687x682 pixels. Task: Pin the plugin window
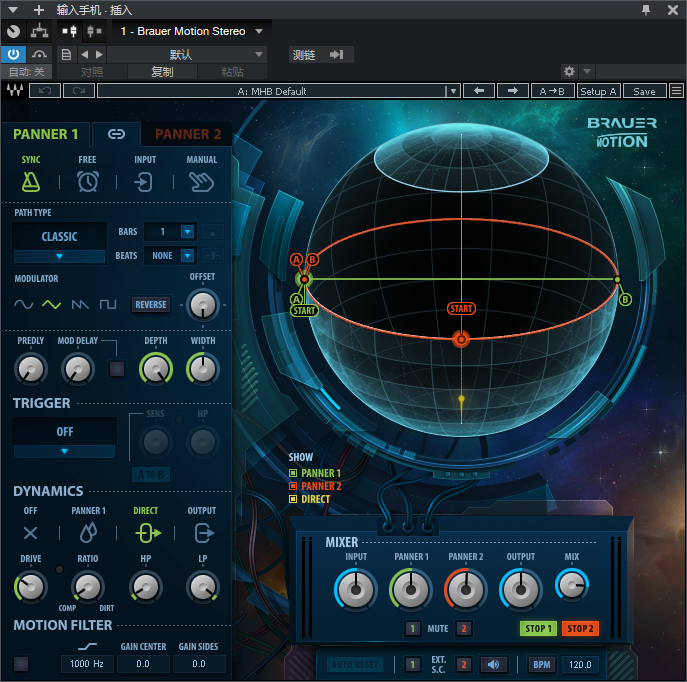[646, 10]
